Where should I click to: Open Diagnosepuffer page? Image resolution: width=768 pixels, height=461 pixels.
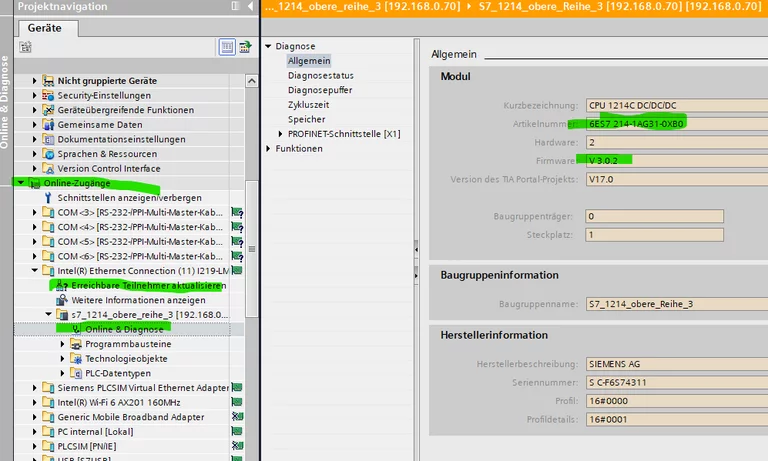tap(320, 90)
